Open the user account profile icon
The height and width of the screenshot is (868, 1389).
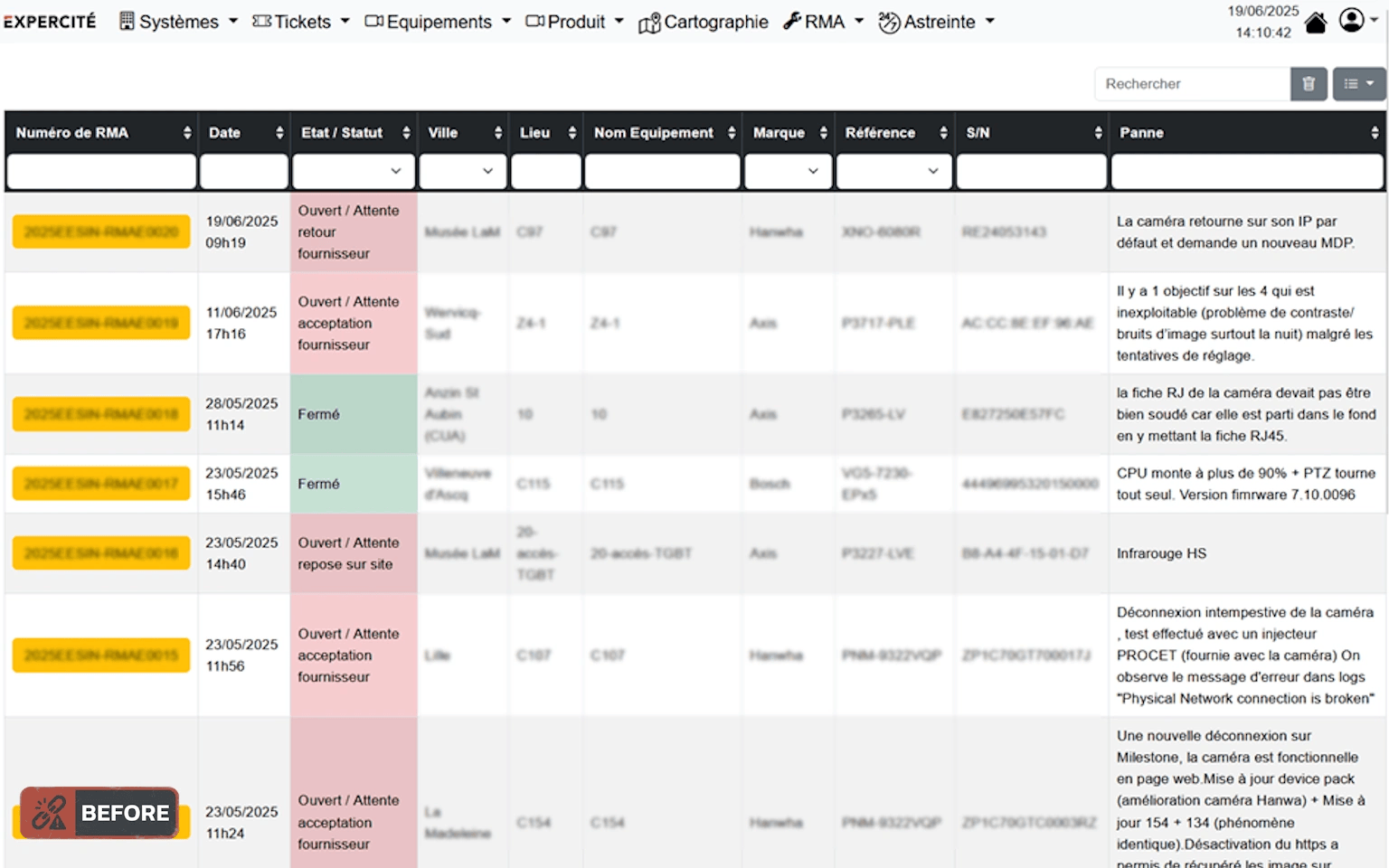click(x=1350, y=19)
